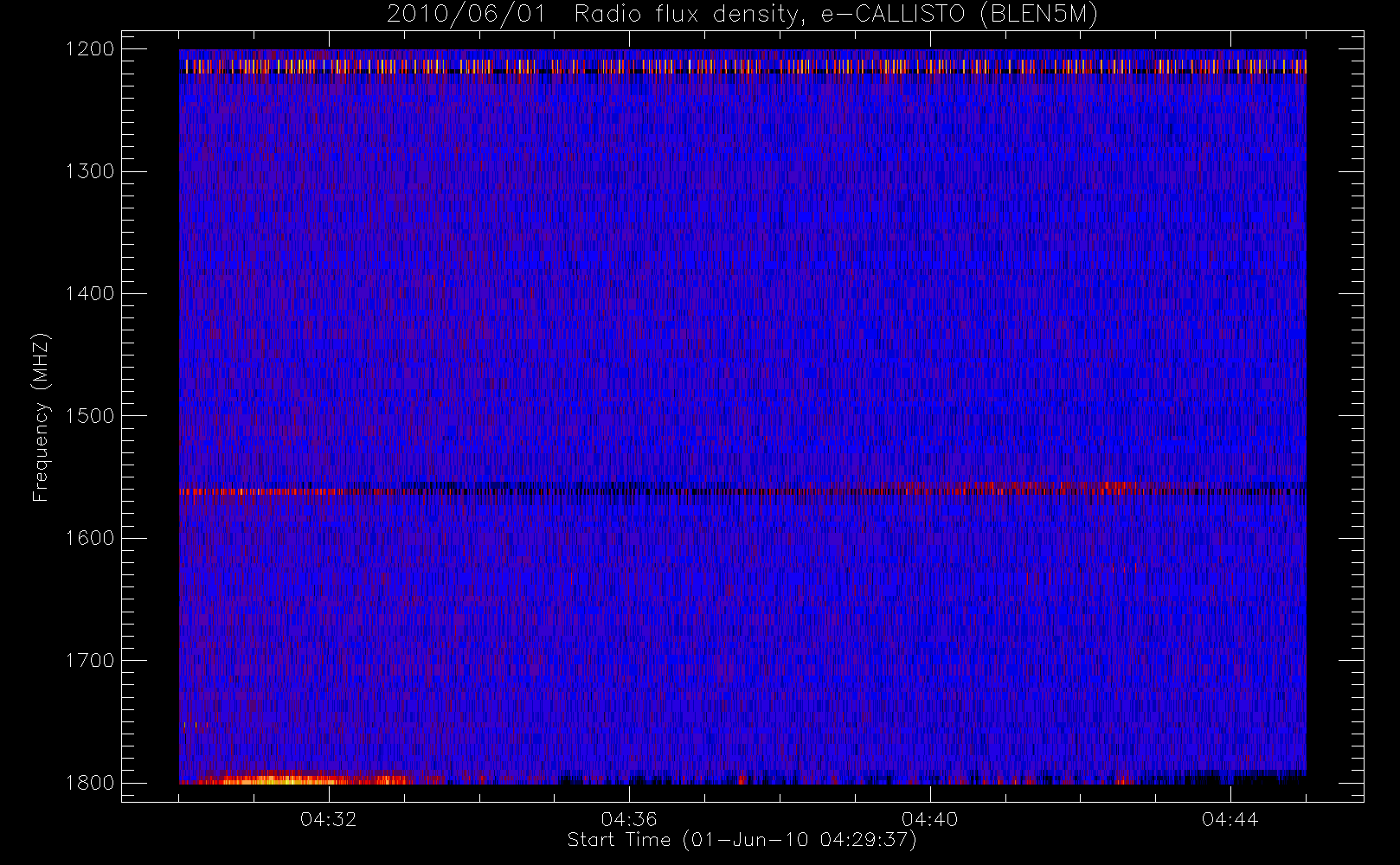Click the 1300 frequency tick label
Image resolution: width=1400 pixels, height=865 pixels.
tap(90, 171)
